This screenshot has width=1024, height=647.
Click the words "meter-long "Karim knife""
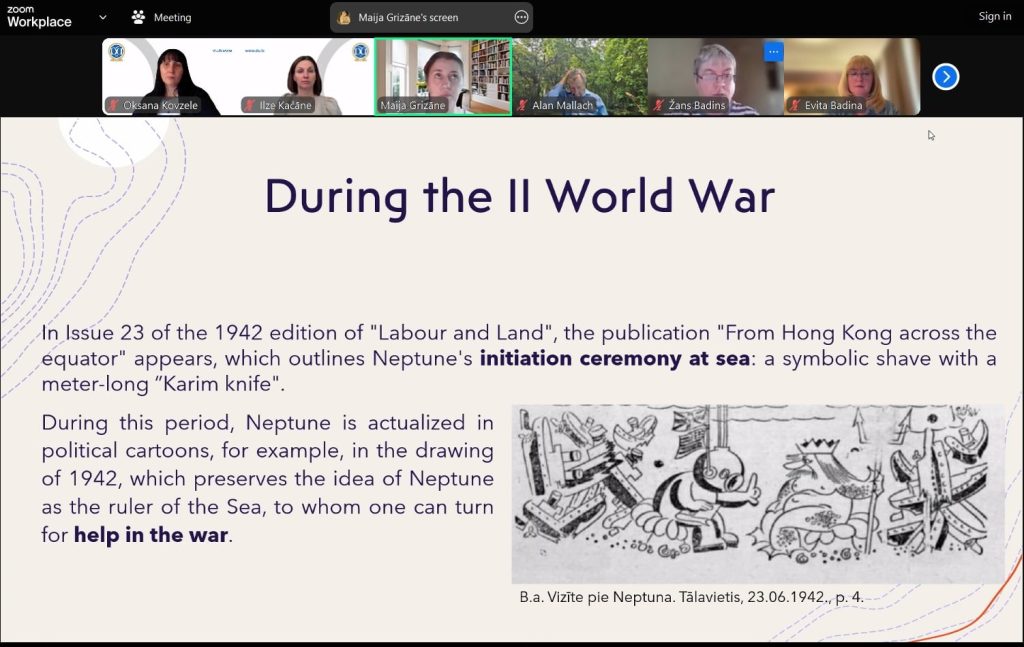click(x=161, y=384)
